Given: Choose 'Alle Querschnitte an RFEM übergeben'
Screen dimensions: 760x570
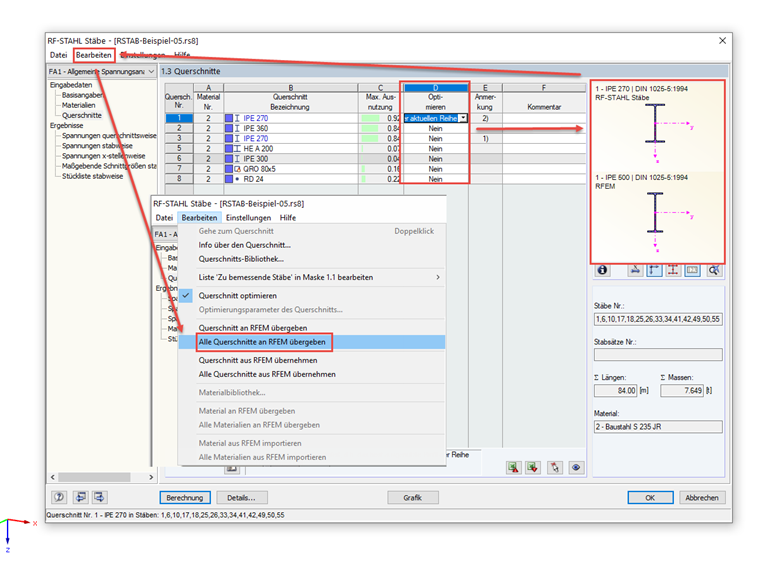Looking at the screenshot, I should click(x=312, y=342).
